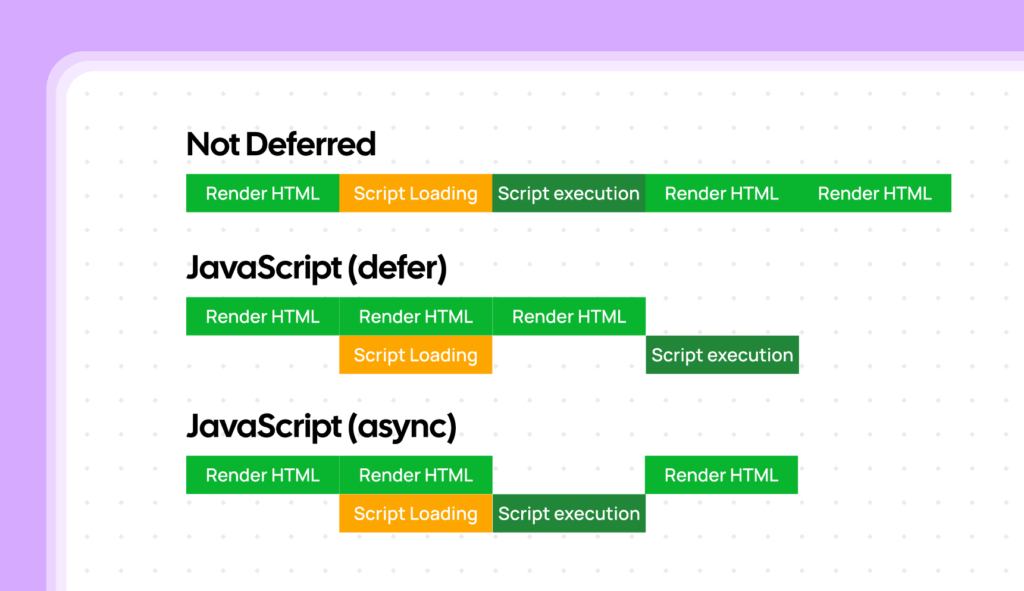Image resolution: width=1024 pixels, height=591 pixels.
Task: Select the Script execution bar in the defer section
Action: click(721, 355)
